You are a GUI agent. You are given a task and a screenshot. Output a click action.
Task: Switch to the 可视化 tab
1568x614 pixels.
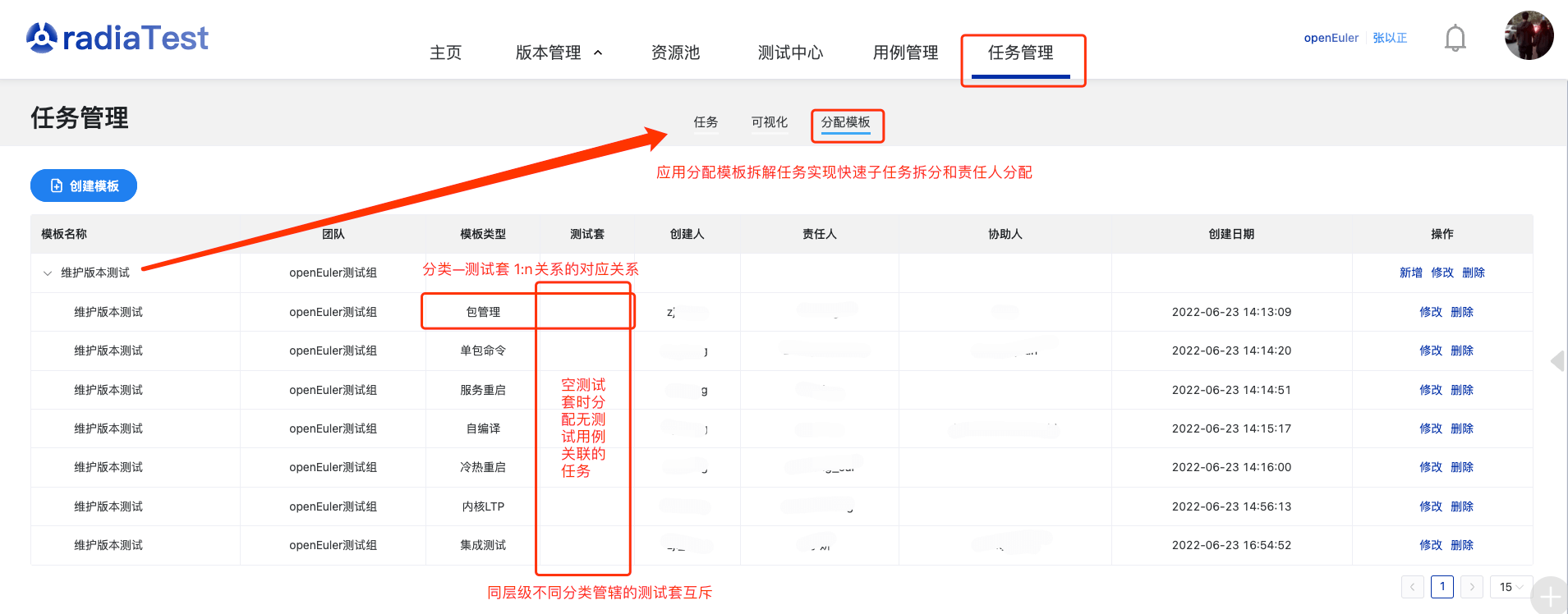click(x=769, y=122)
